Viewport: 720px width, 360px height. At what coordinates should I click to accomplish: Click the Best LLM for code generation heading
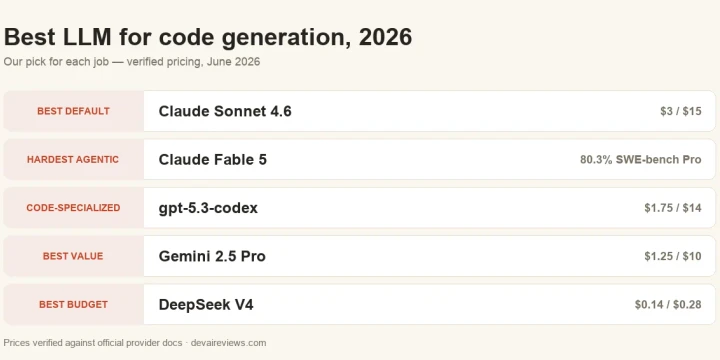coord(208,37)
